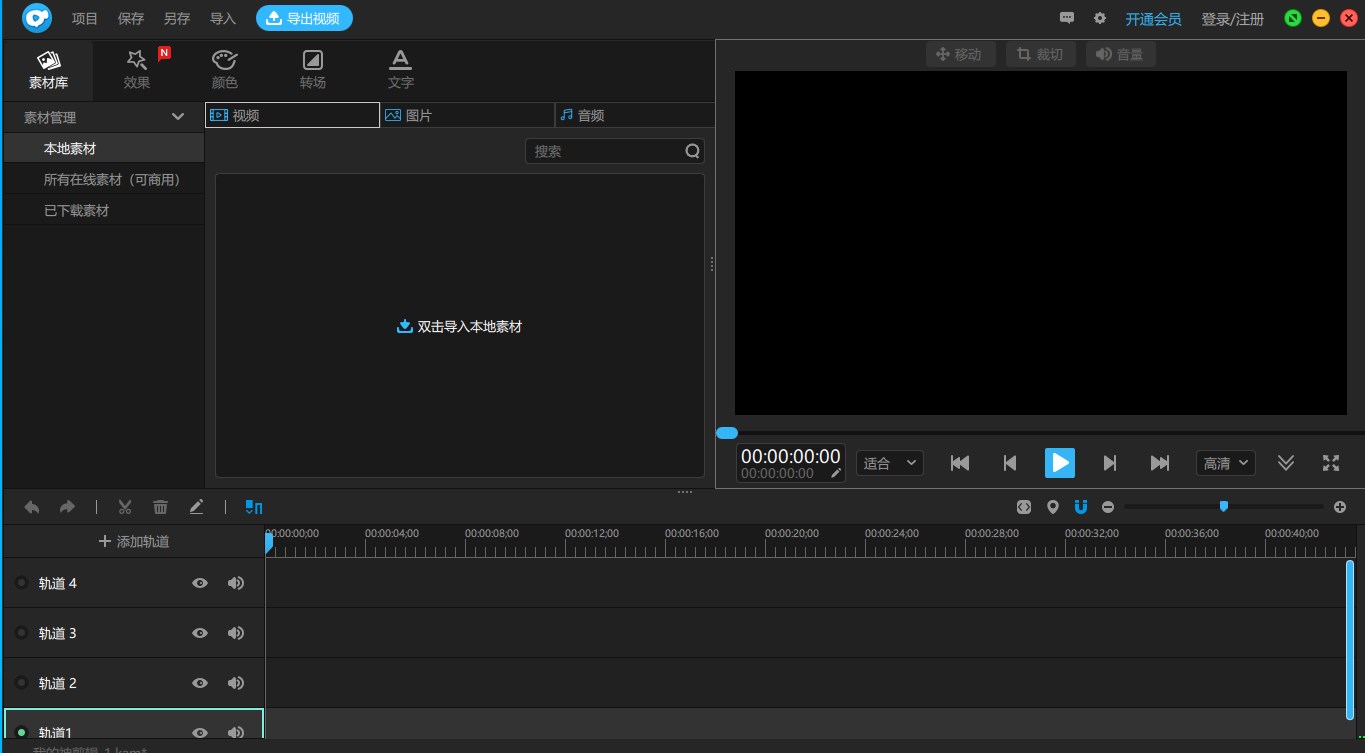Viewport: 1365px width, 753px height.
Task: Switch to the 转场 tab
Action: coord(312,70)
